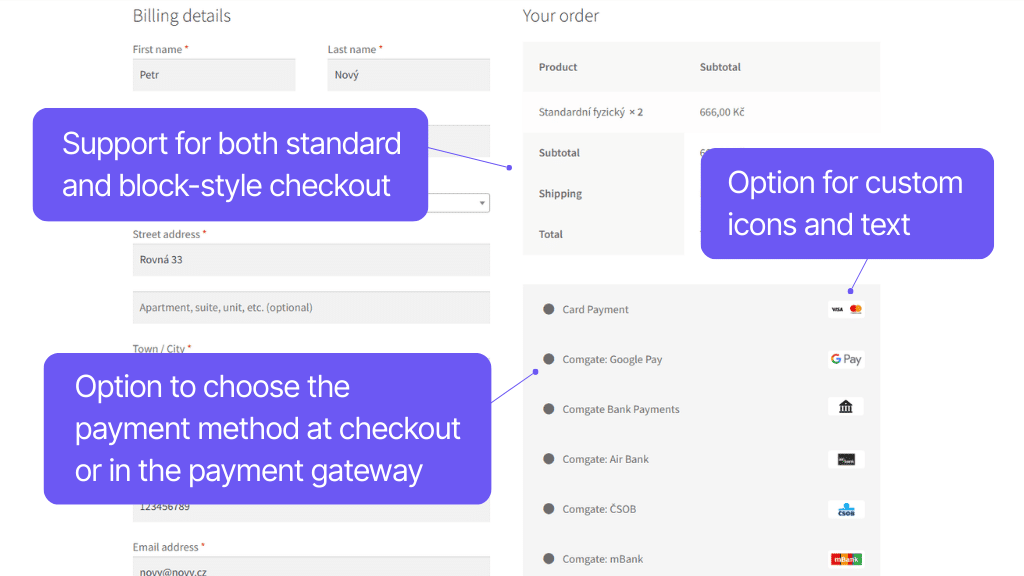
Task: Click the Google Pay logo icon
Action: pyautogui.click(x=845, y=358)
